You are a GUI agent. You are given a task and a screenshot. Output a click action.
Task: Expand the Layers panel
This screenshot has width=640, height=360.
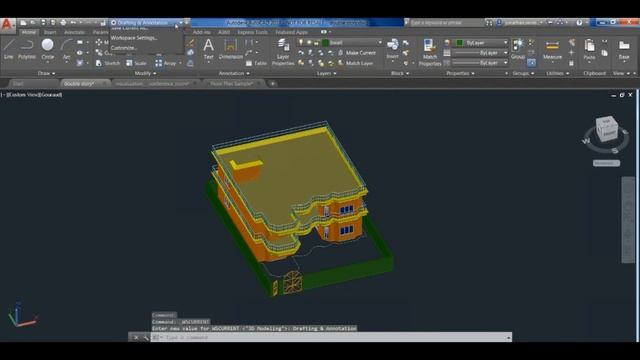coord(327,73)
